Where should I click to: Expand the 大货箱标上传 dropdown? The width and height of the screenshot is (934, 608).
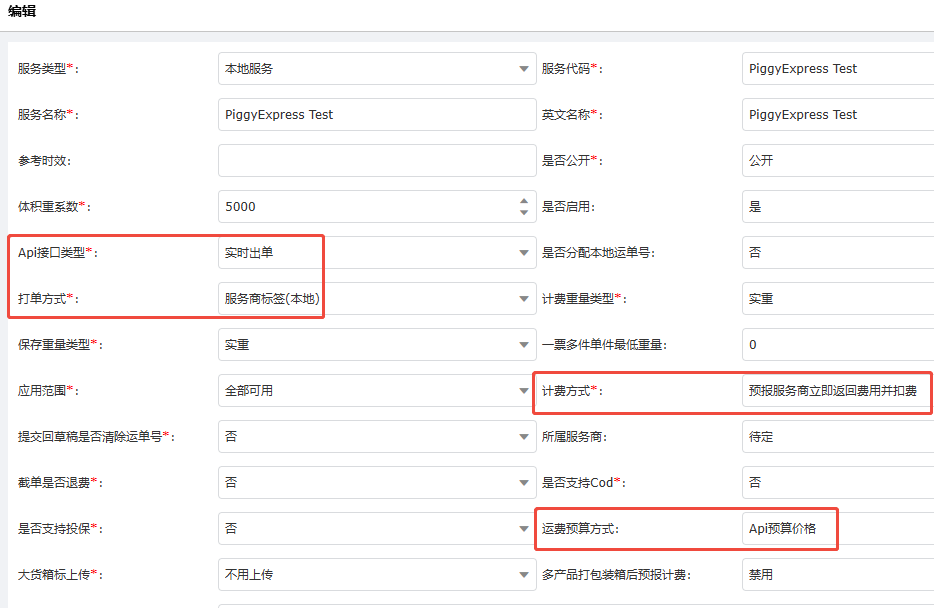click(x=376, y=575)
